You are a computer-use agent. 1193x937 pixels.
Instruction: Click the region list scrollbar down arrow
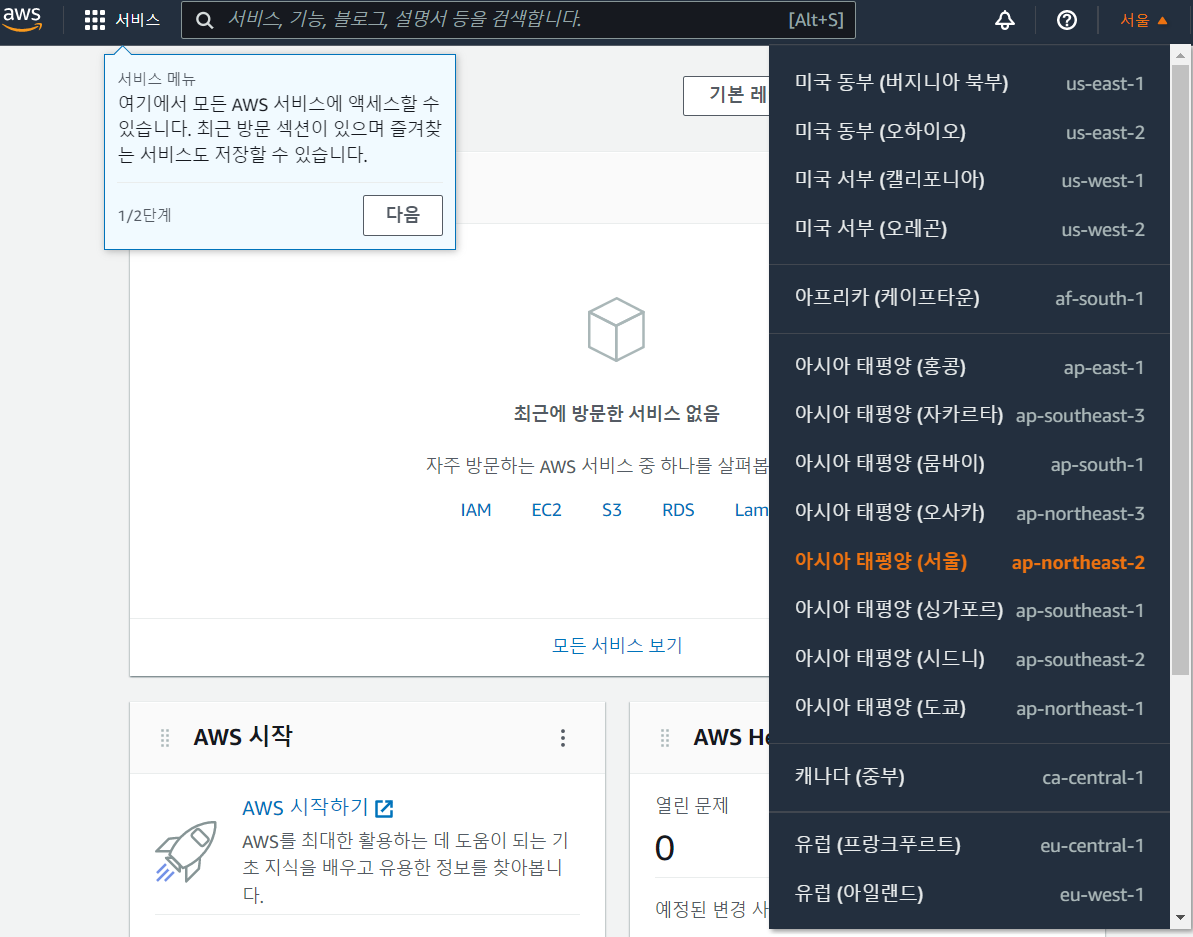(x=1180, y=919)
